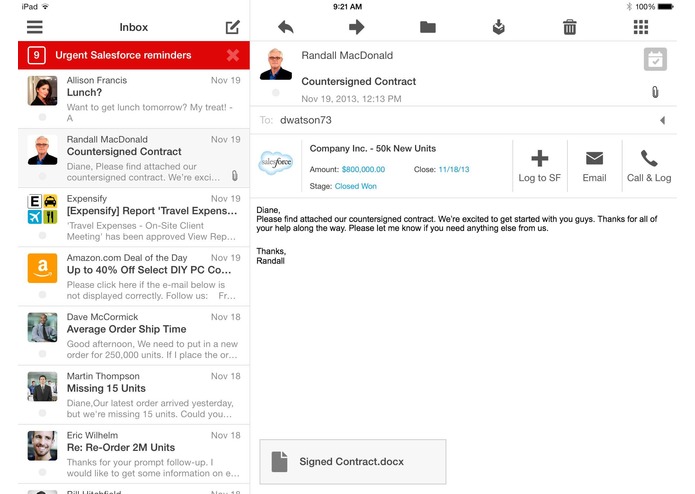695x494 pixels.
Task: Click Eric Wilhelm's avatar photo
Action: click(43, 445)
